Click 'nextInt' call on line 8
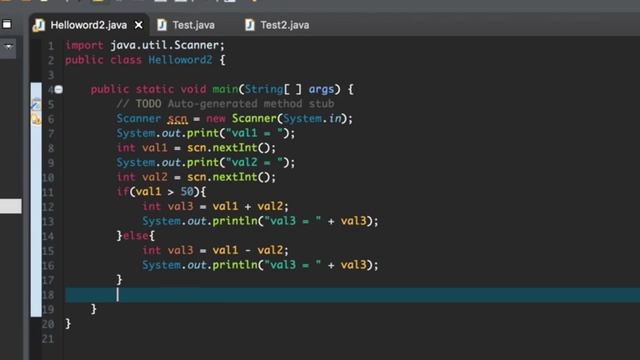Screen dimensions: 640x360 click(x=235, y=148)
